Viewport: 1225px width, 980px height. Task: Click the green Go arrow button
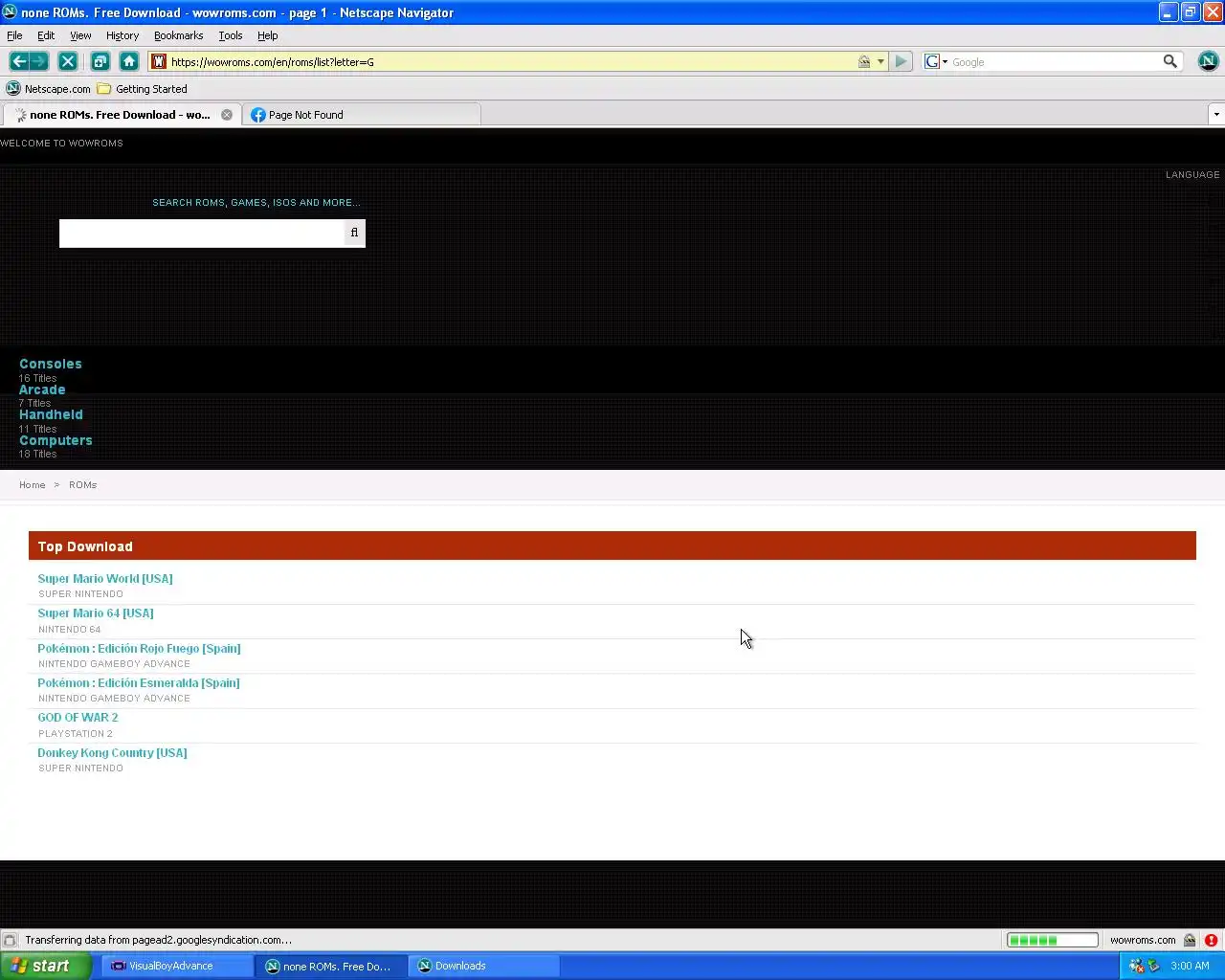901,61
